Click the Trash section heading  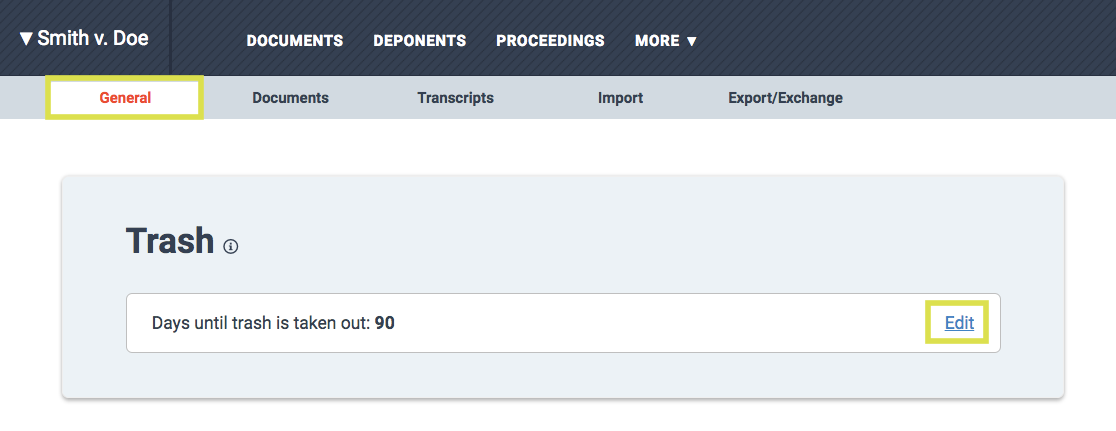pos(170,241)
